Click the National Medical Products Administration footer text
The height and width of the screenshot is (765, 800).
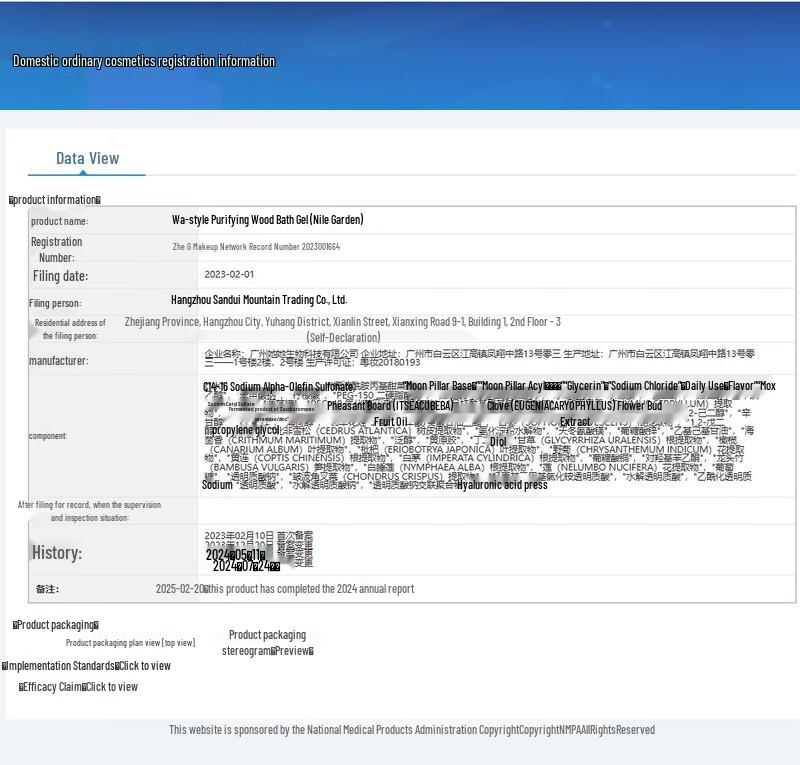(x=411, y=730)
